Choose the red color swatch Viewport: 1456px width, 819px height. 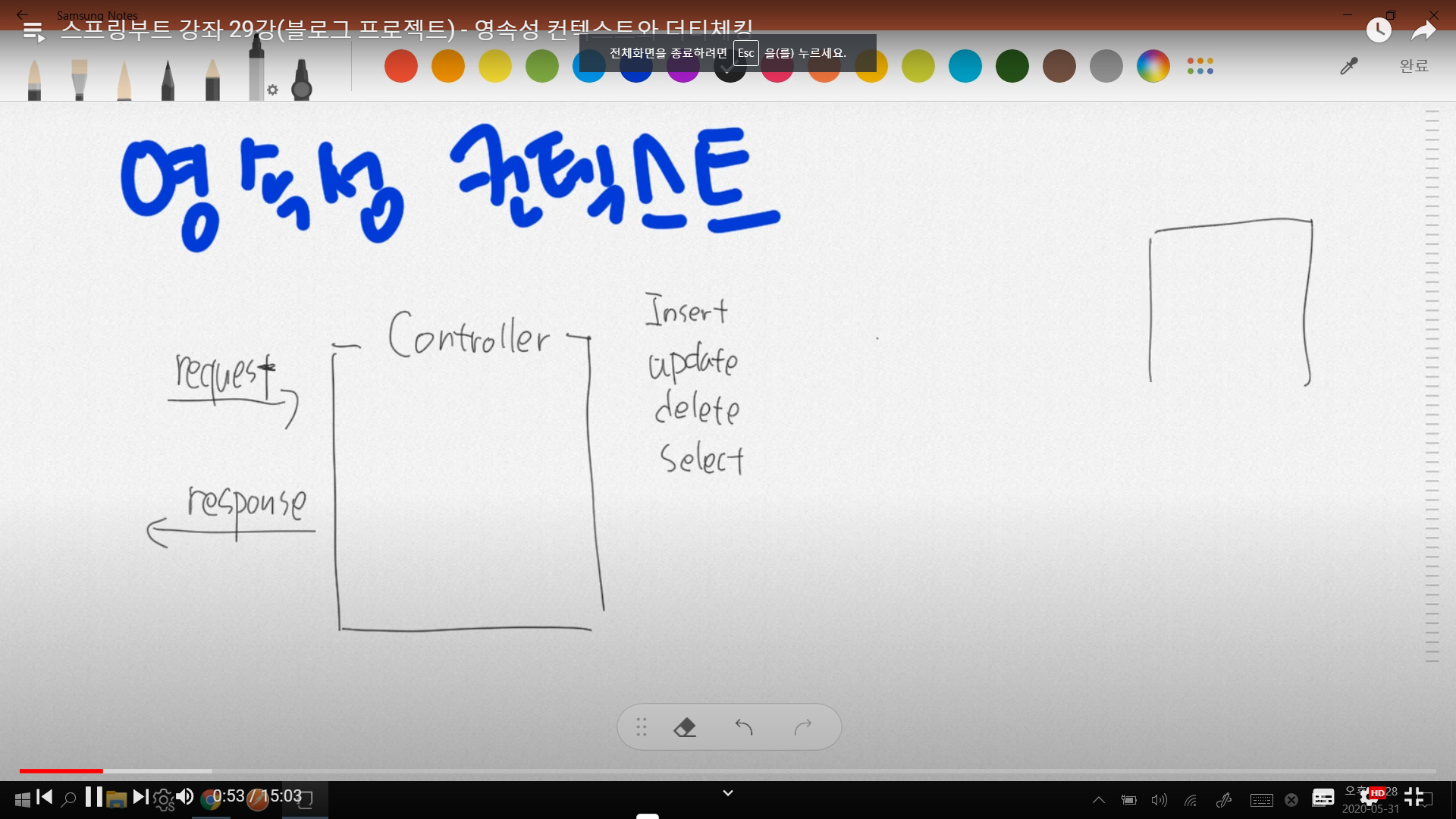tap(401, 67)
